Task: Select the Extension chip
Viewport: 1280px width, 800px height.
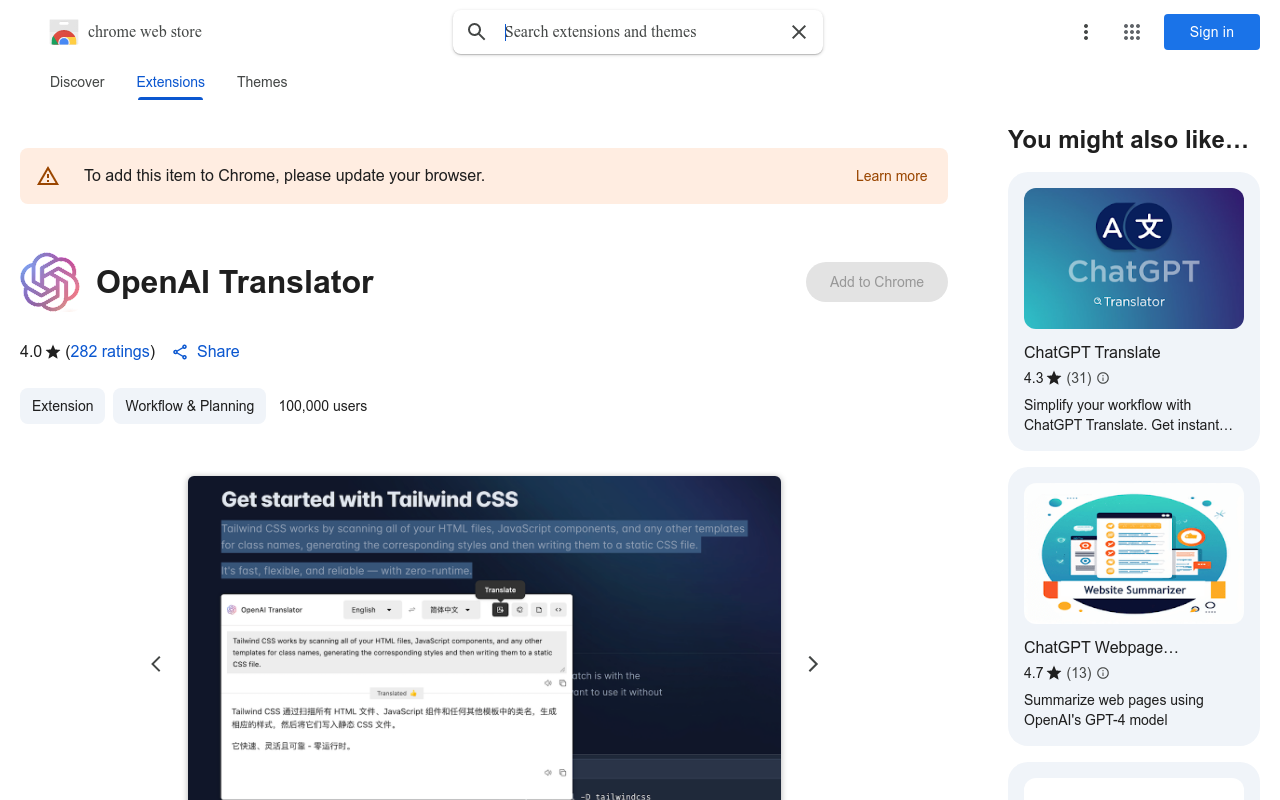Action: coord(62,406)
